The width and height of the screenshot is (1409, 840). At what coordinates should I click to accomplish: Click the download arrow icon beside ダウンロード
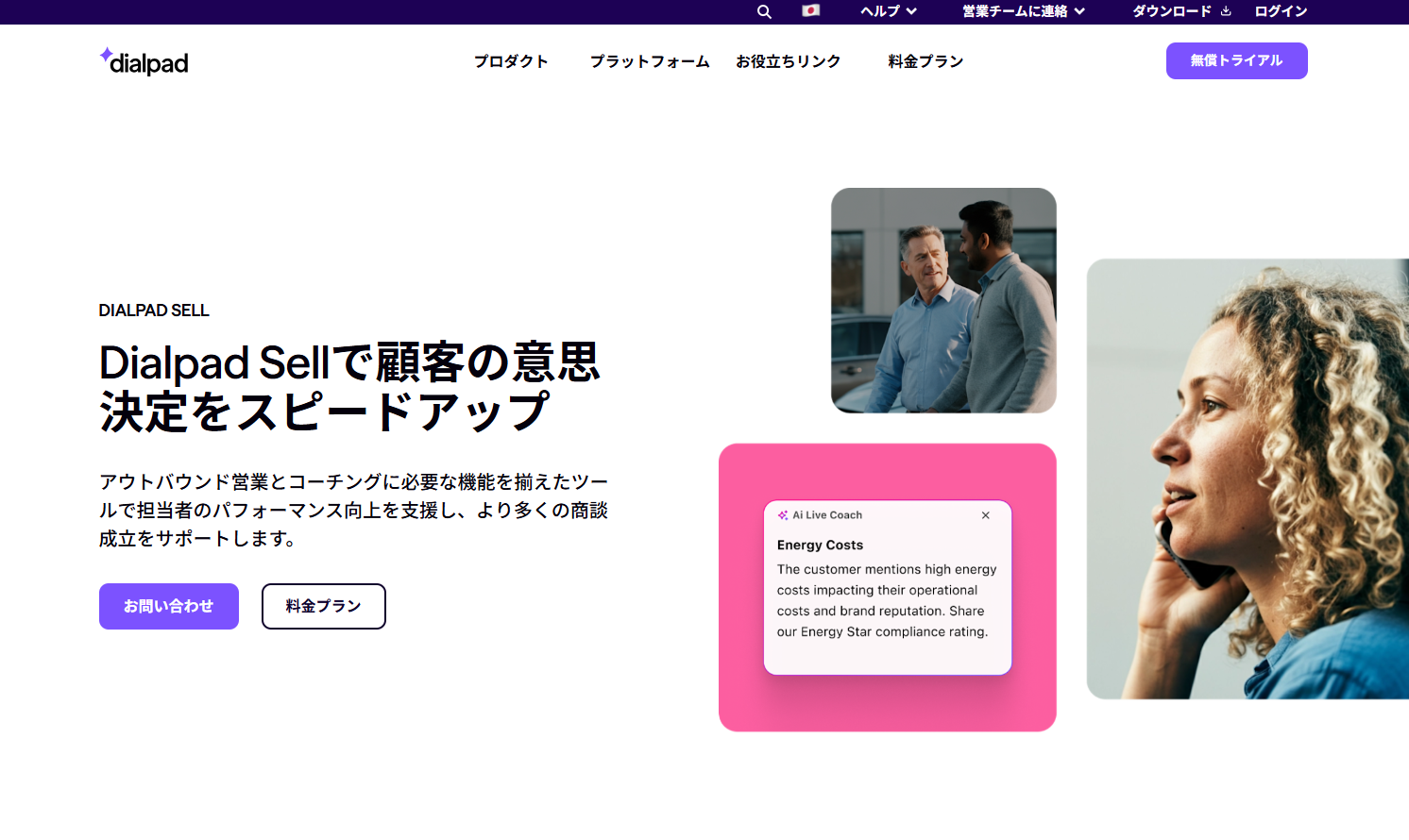point(1226,11)
